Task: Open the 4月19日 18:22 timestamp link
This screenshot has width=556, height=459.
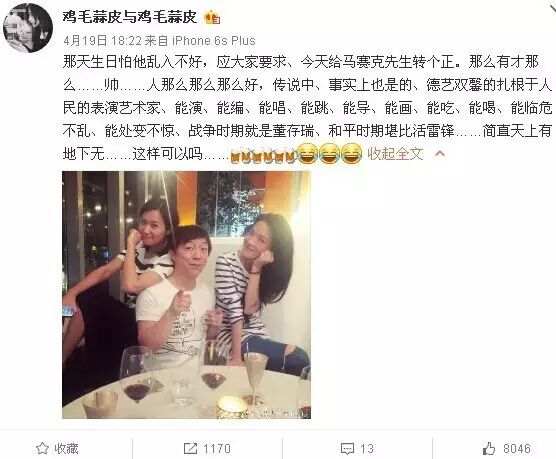Action: coord(102,41)
